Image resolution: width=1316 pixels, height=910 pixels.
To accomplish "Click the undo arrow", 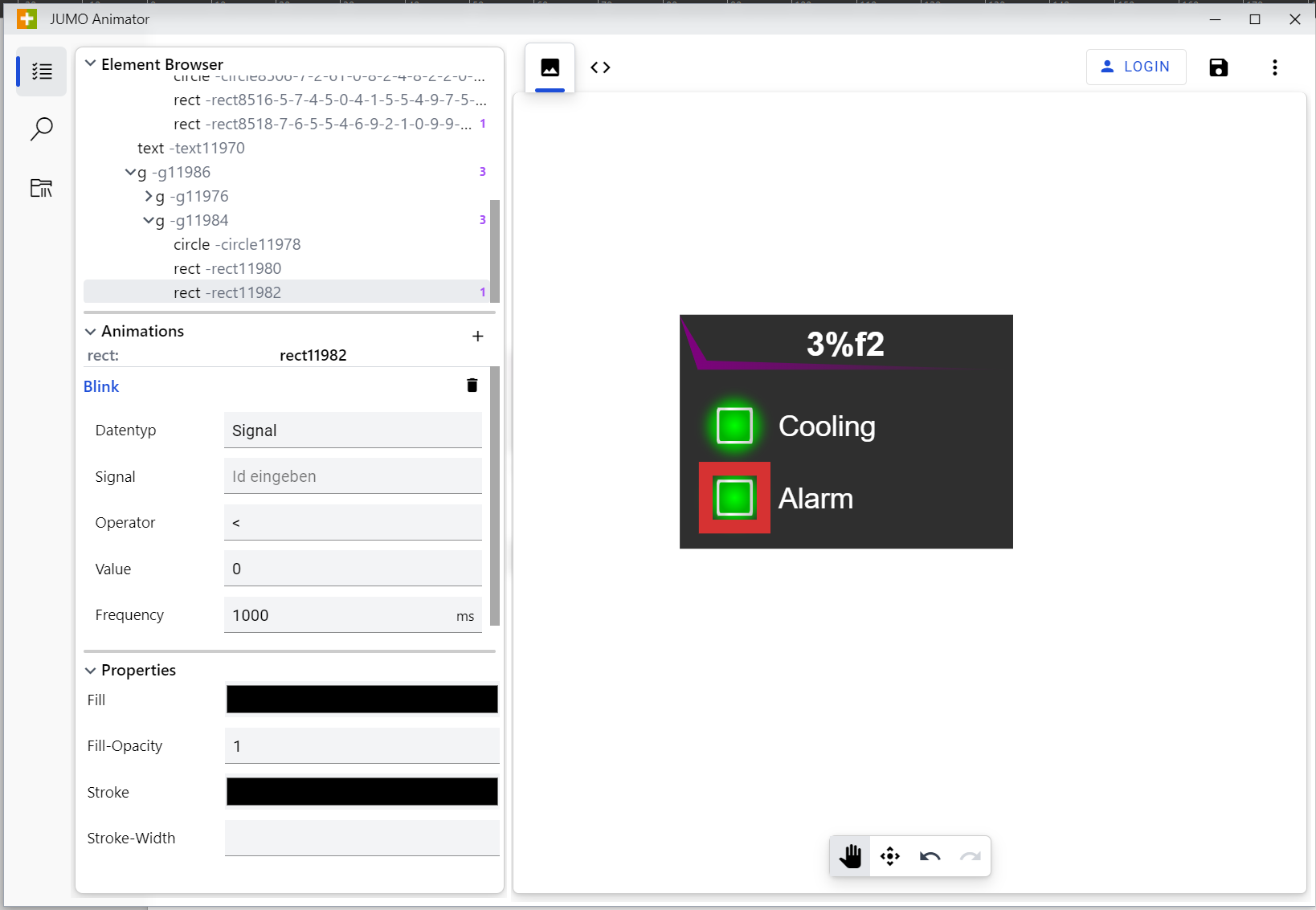I will coord(930,856).
